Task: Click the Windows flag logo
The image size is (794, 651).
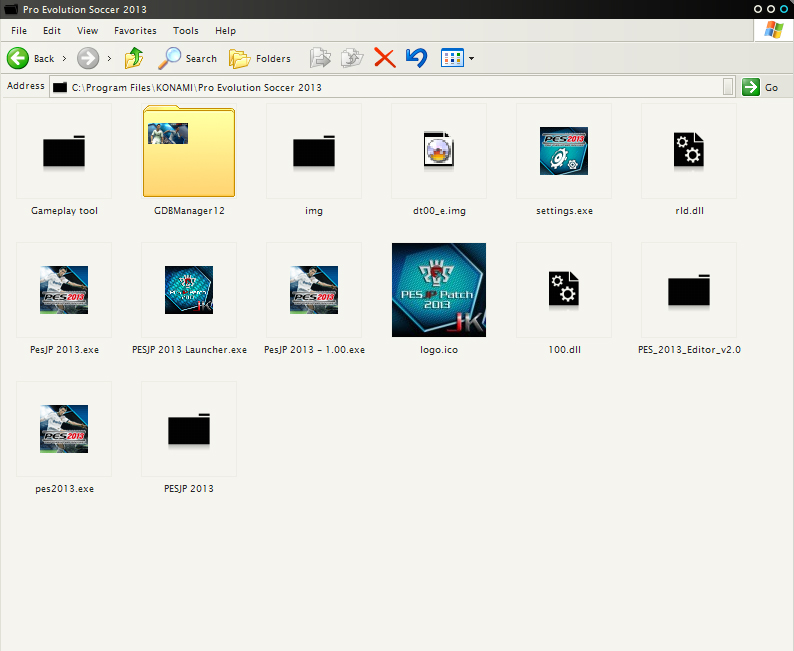Action: coord(773,29)
